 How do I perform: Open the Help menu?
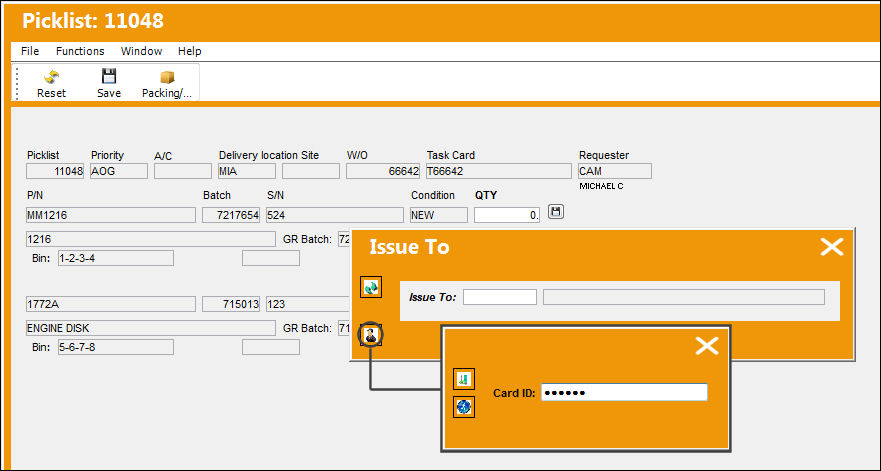tap(189, 51)
